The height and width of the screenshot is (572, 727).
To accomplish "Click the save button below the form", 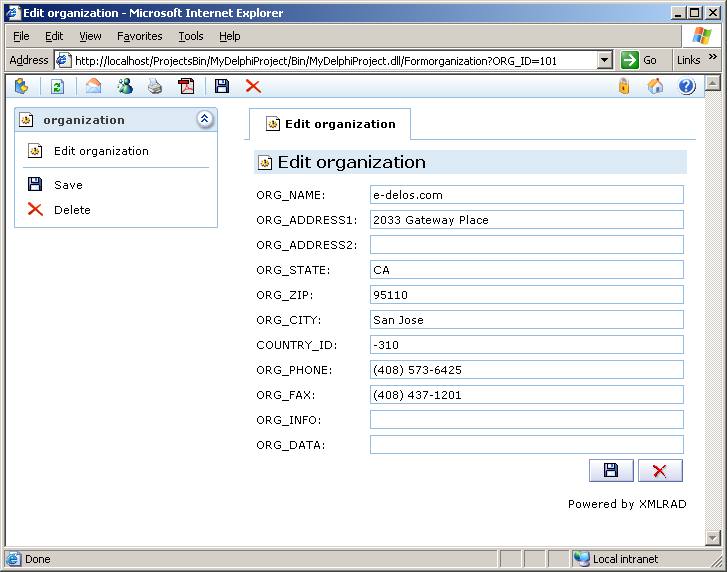I will pos(611,471).
